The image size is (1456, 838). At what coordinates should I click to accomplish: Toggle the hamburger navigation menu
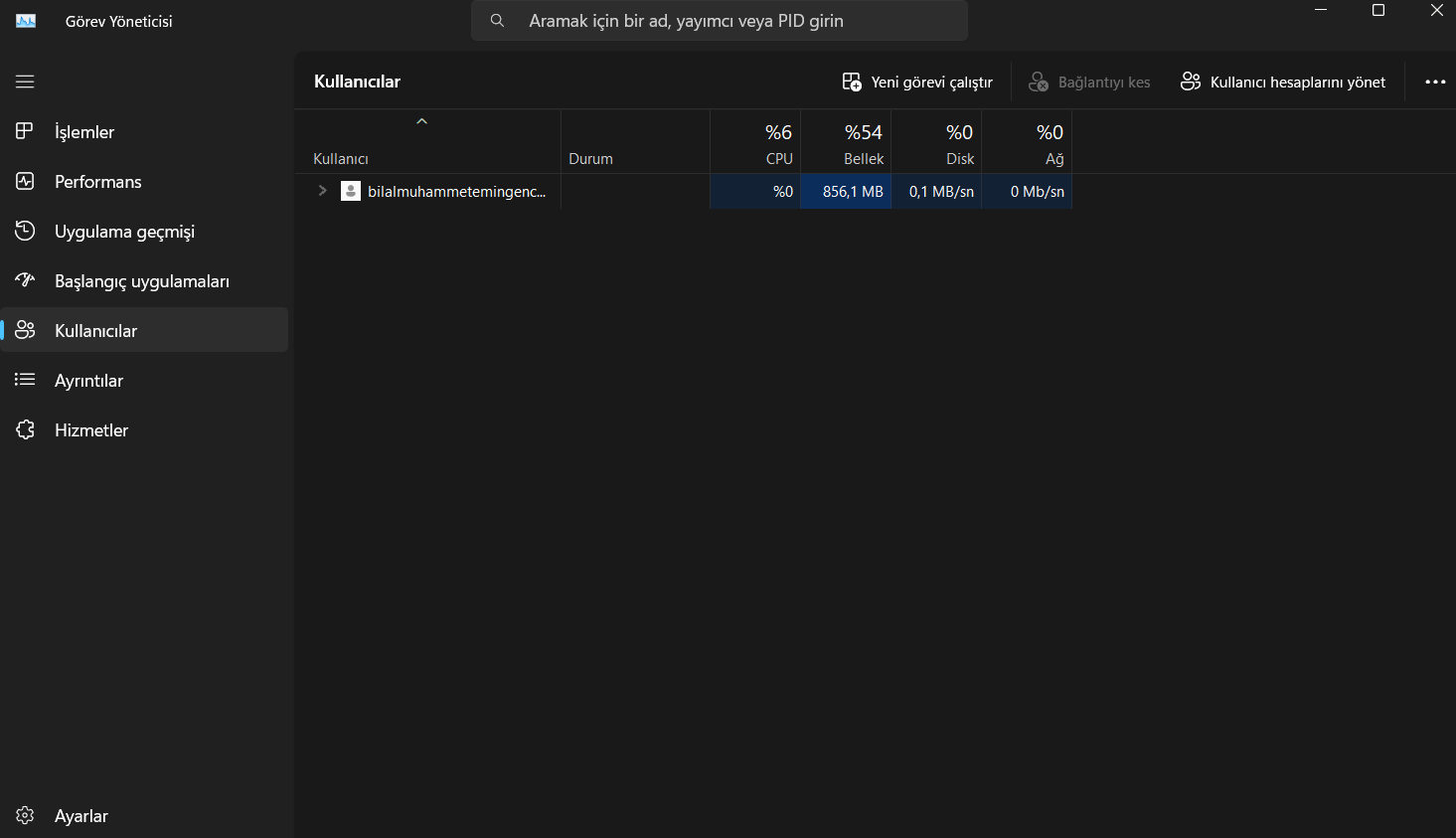pos(25,82)
